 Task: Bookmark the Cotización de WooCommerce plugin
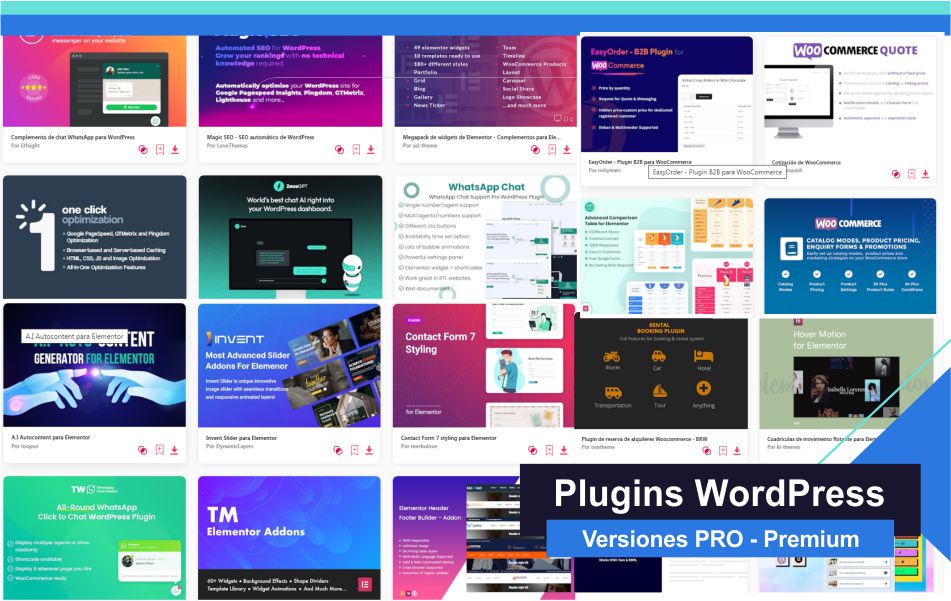911,174
